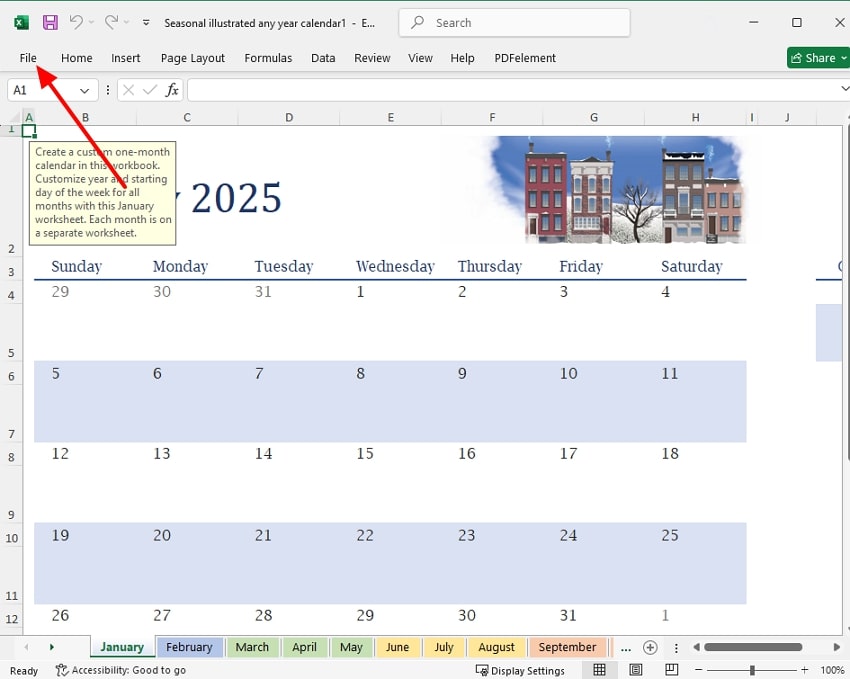
Task: Open the Redo history dropdown arrow
Action: click(127, 22)
